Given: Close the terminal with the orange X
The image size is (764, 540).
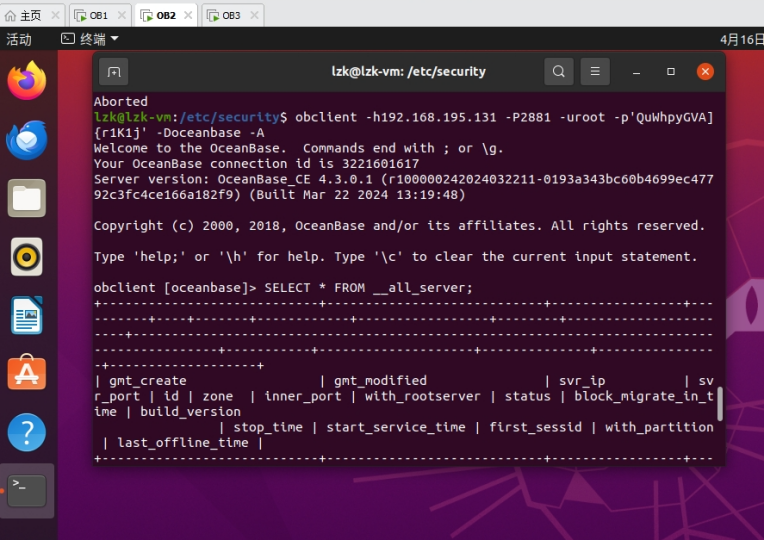Looking at the screenshot, I should pyautogui.click(x=705, y=72).
